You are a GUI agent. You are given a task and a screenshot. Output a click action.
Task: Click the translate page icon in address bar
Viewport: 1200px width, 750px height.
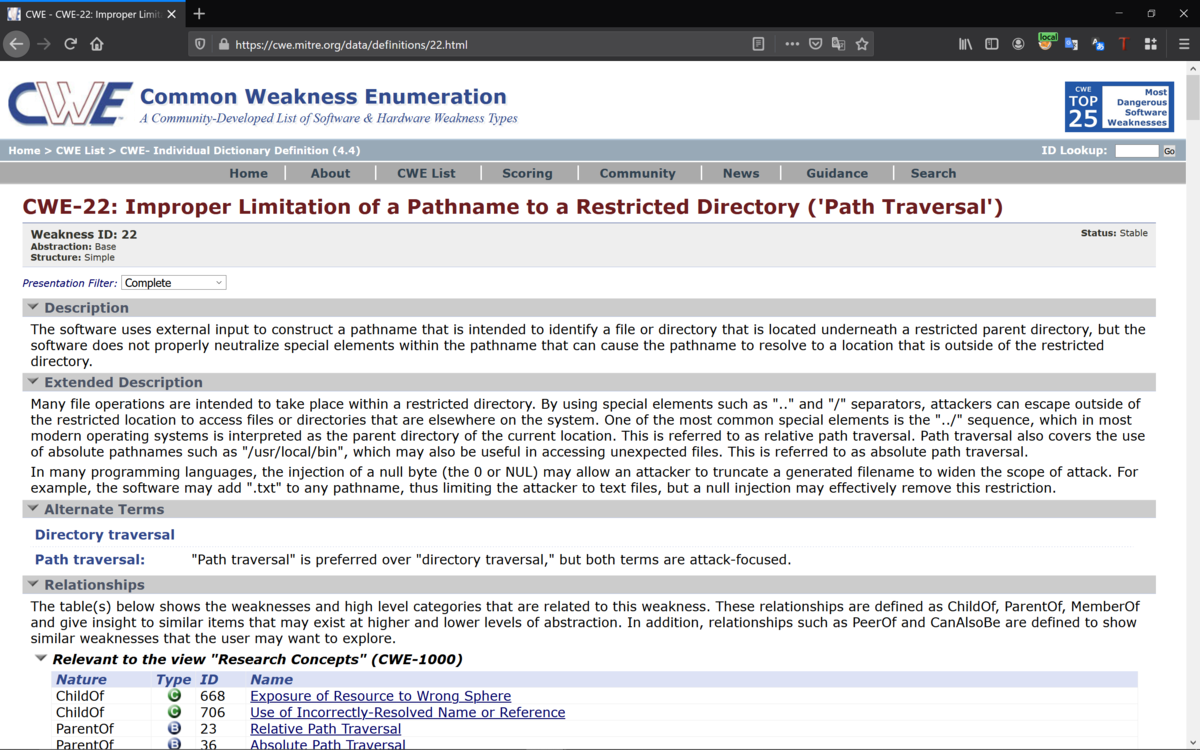click(839, 44)
